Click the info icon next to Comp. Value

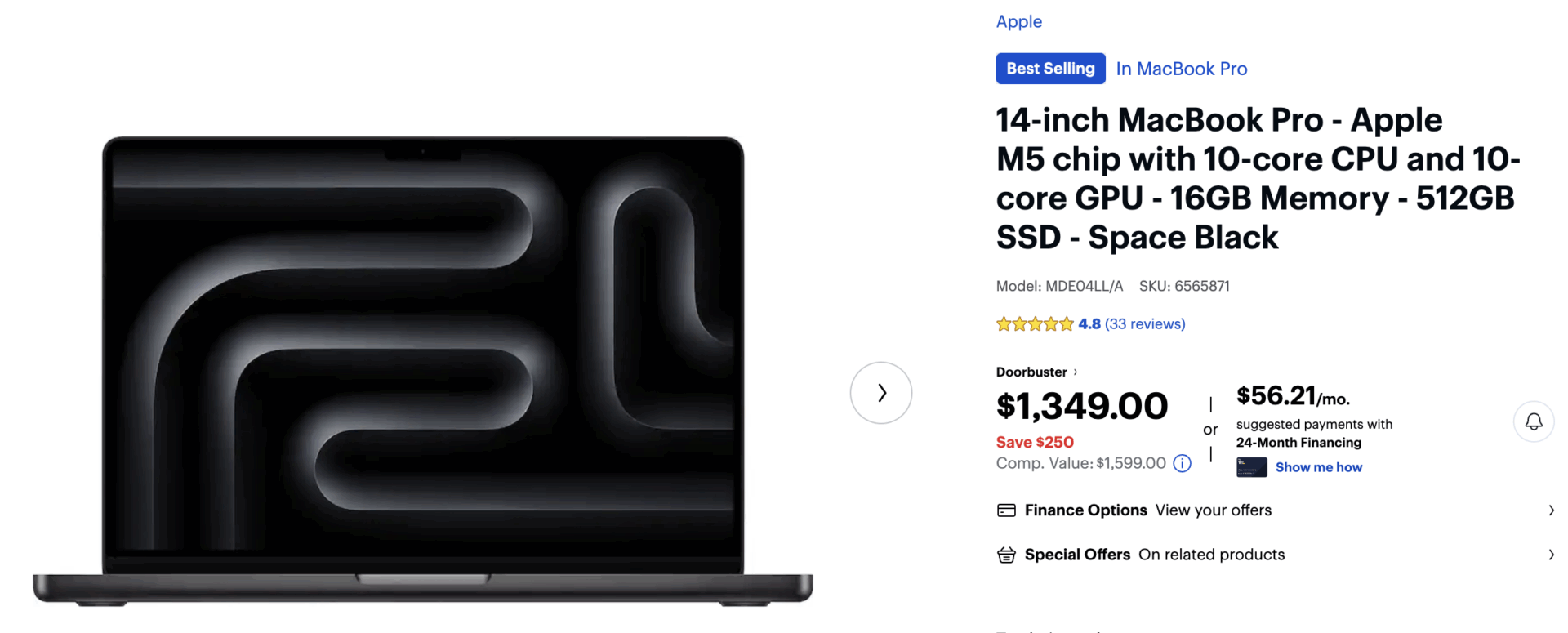click(1181, 463)
